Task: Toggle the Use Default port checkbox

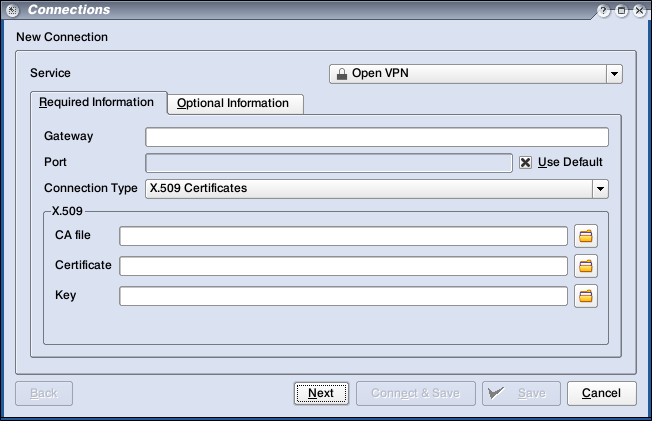Action: (x=525, y=162)
